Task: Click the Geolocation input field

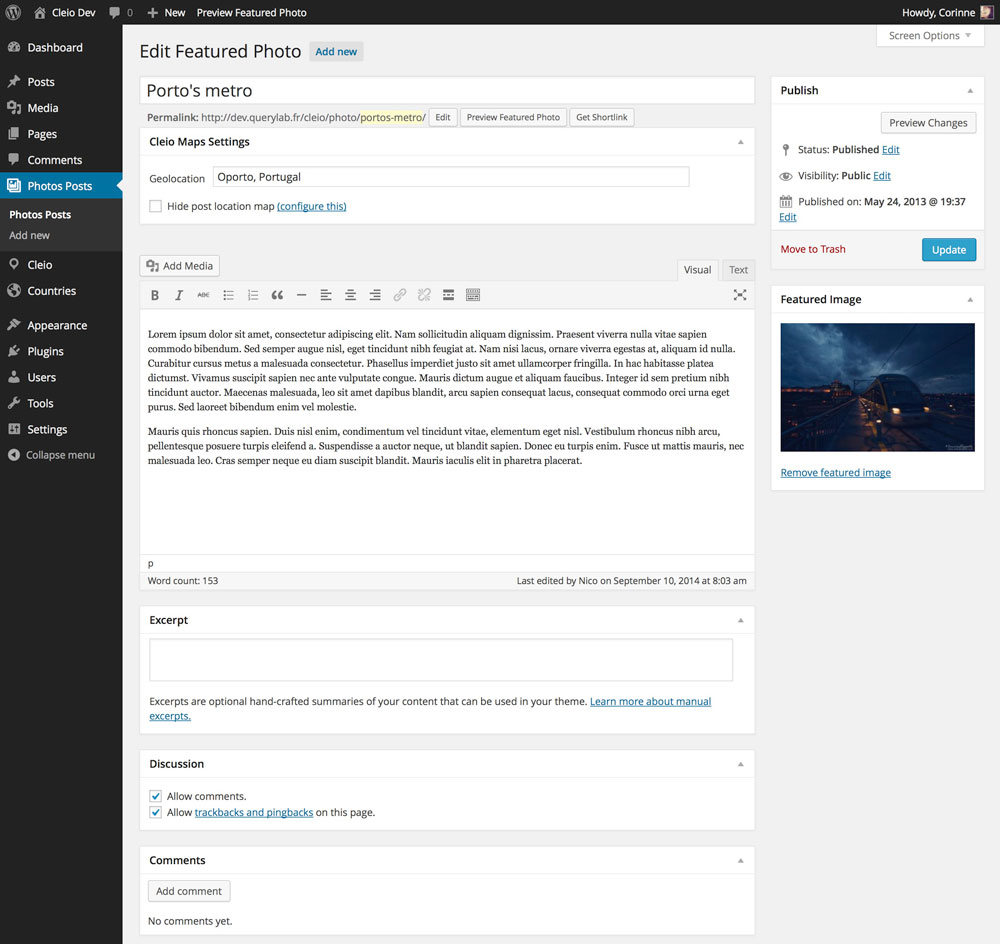Action: point(451,177)
